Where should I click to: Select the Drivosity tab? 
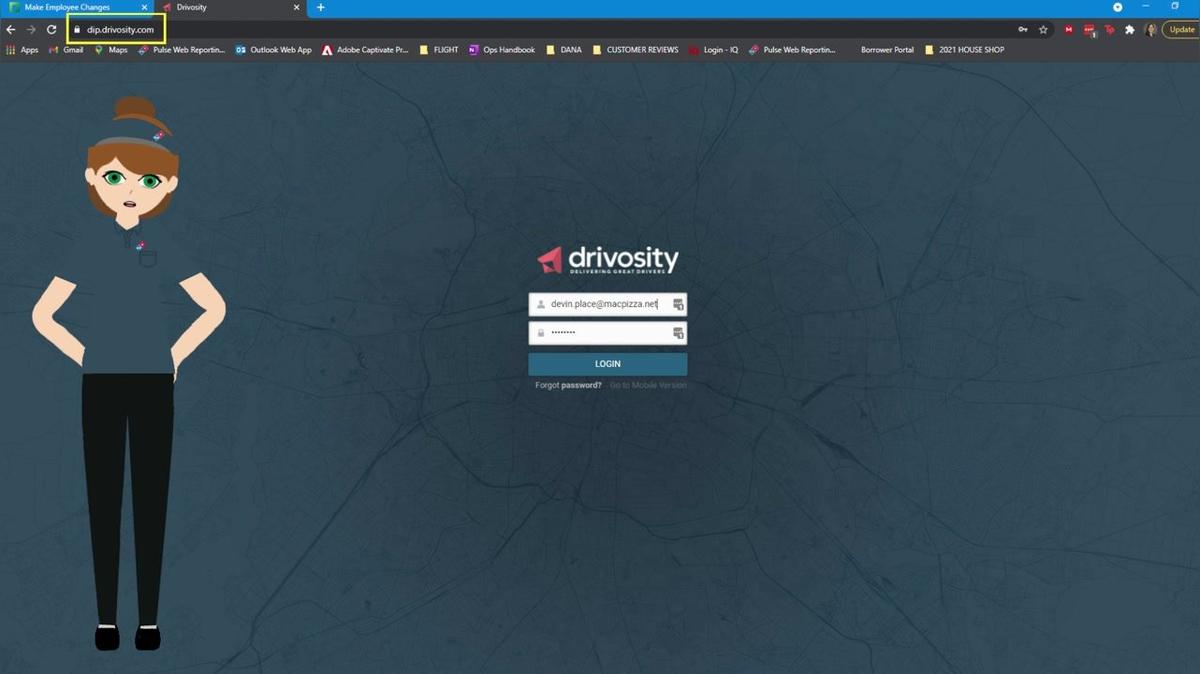(x=230, y=8)
